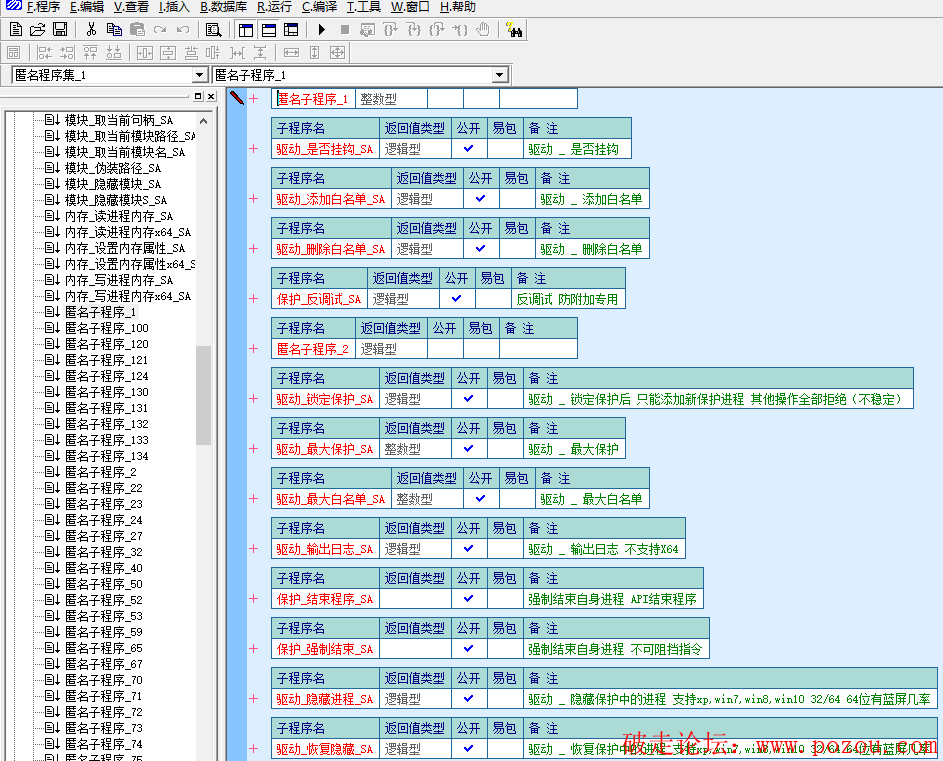Viewport: 943px width, 761px height.
Task: Toggle public checkmark for 驱动_输出日志_SA
Action: pyautogui.click(x=468, y=548)
